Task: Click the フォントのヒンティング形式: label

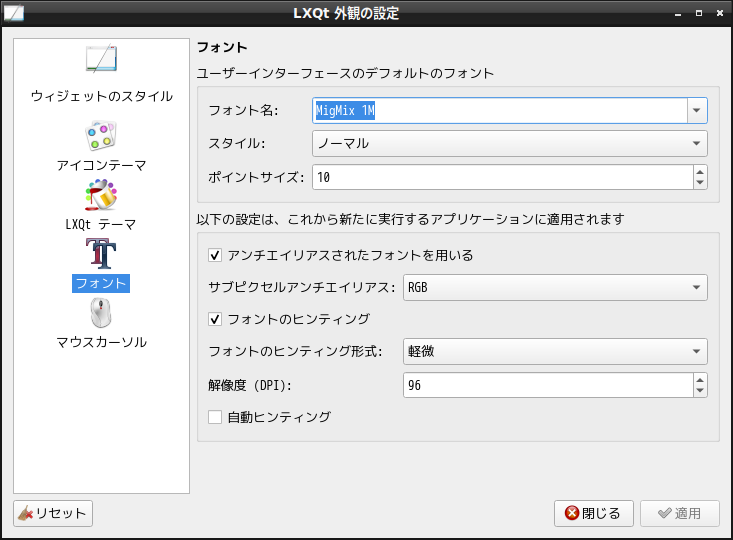Action: (x=295, y=352)
